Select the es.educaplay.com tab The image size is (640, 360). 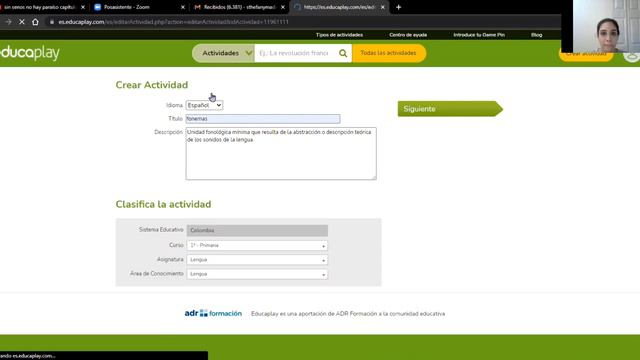[339, 7]
